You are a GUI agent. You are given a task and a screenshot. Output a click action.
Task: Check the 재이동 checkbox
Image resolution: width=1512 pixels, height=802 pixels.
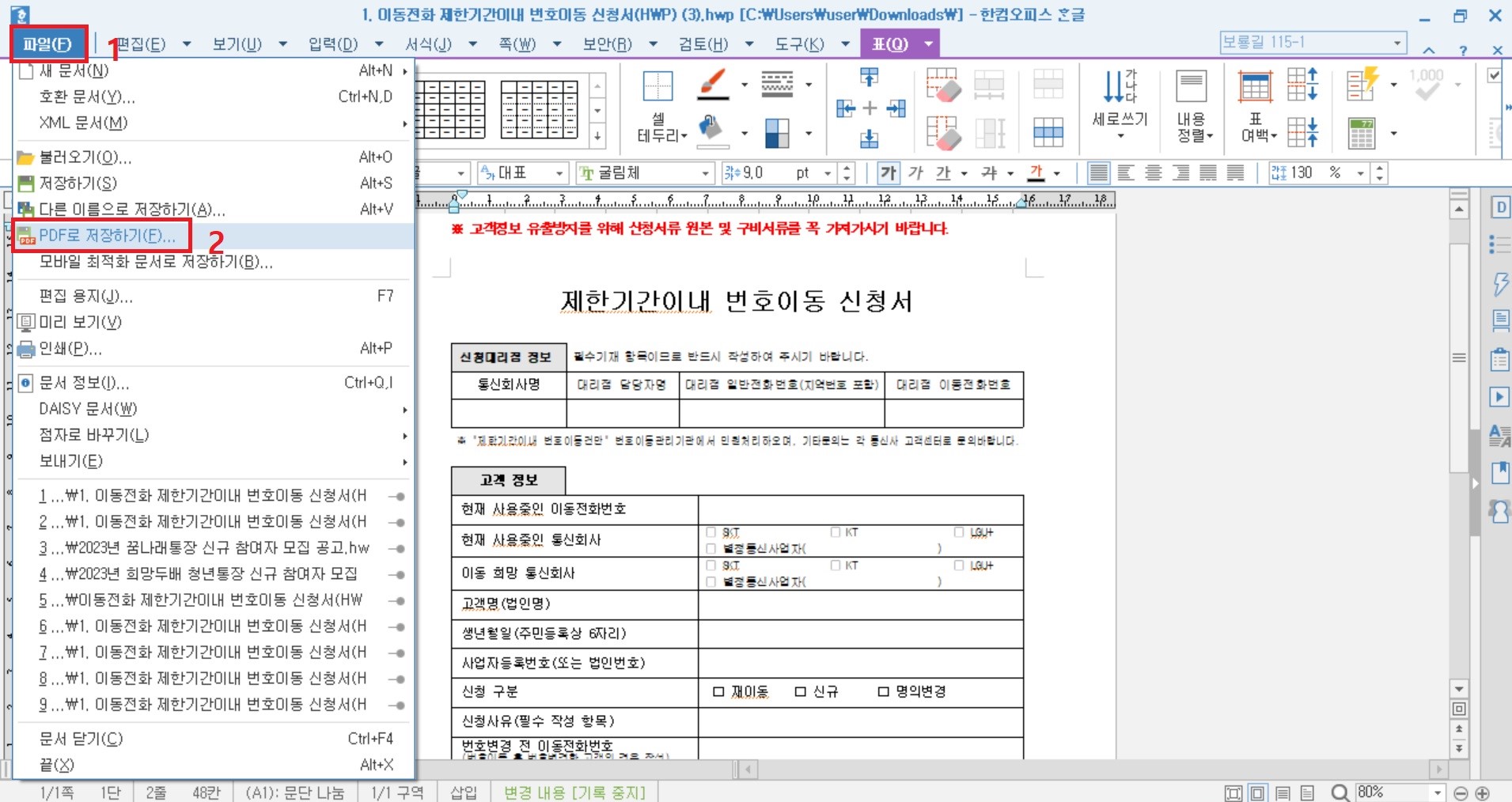pyautogui.click(x=718, y=692)
